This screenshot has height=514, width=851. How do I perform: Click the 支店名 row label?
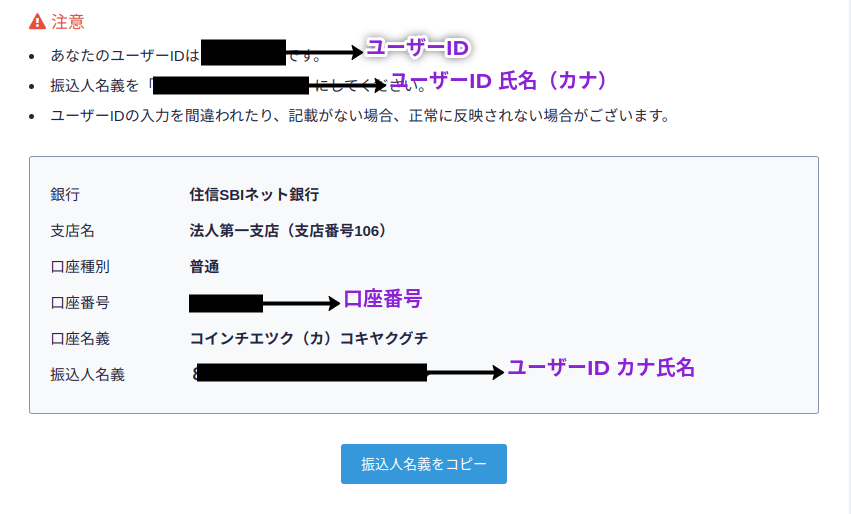click(x=73, y=231)
